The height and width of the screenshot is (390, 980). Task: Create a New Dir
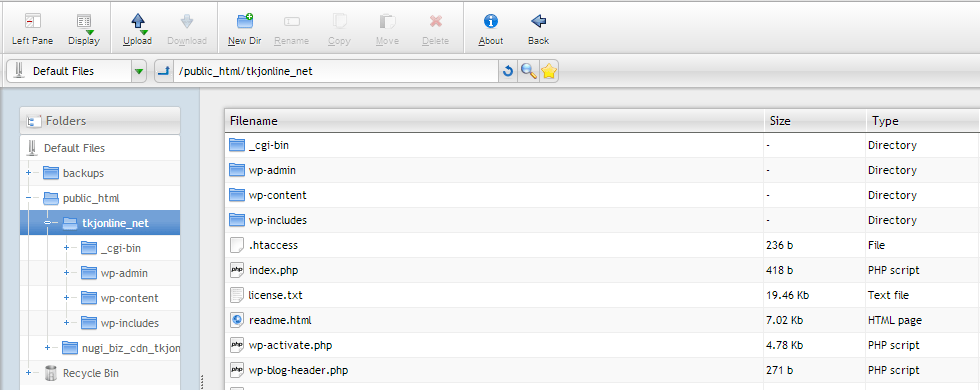pyautogui.click(x=244, y=29)
